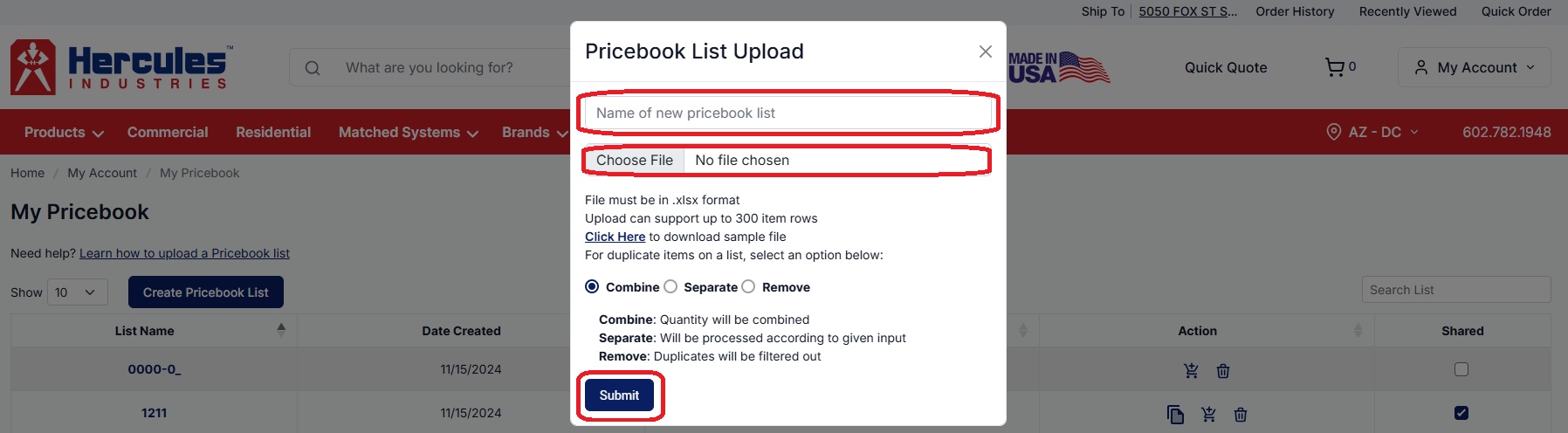Open the My Account dropdown
This screenshot has height=433, width=1568.
(x=1474, y=67)
